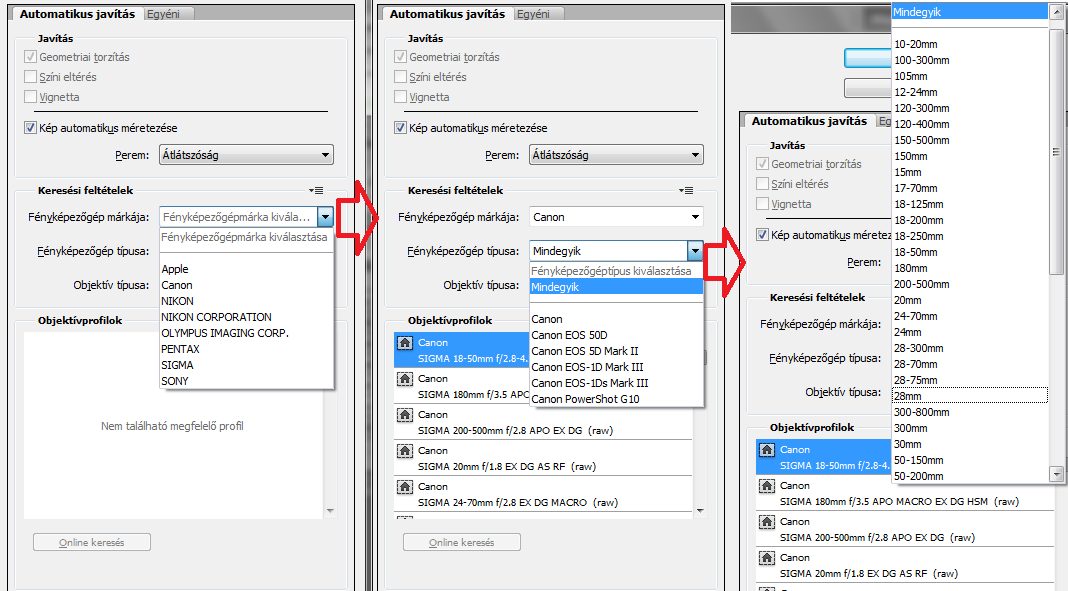The width and height of the screenshot is (1068, 591).
Task: Click Fényképezőgép típusa Mindegyik dropdown arrow
Action: point(695,251)
